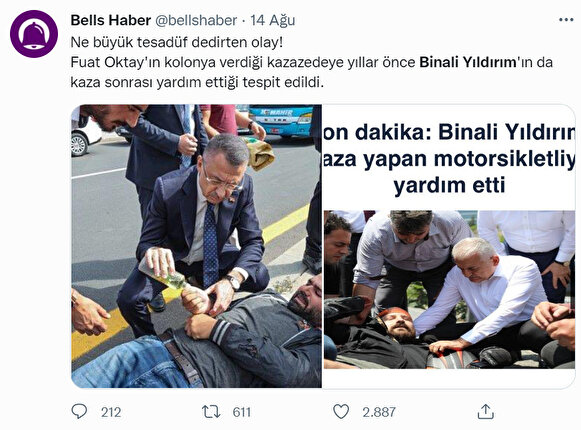581x430 pixels.
Task: Click the blue bus in the left photo
Action: pyautogui.click(x=281, y=121)
